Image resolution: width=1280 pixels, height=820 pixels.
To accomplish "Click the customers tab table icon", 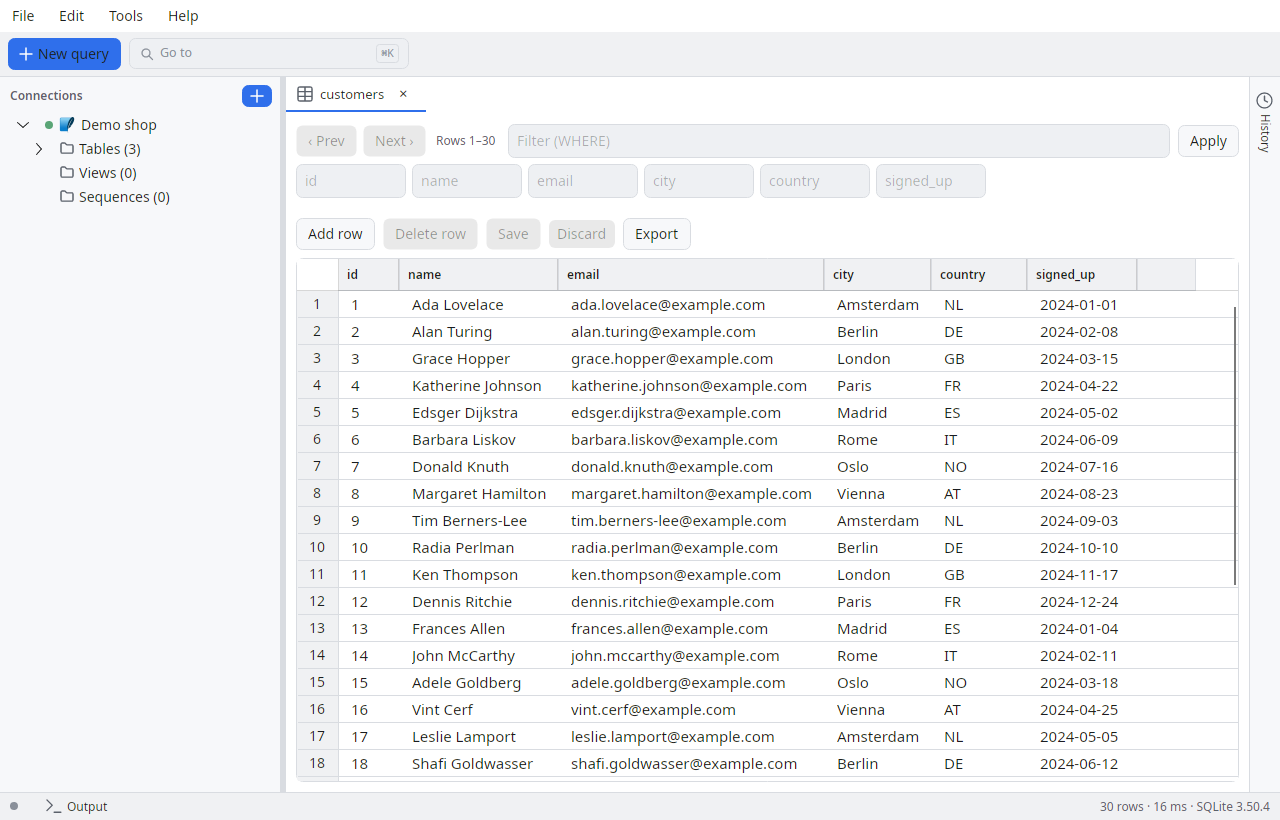I will coord(305,94).
